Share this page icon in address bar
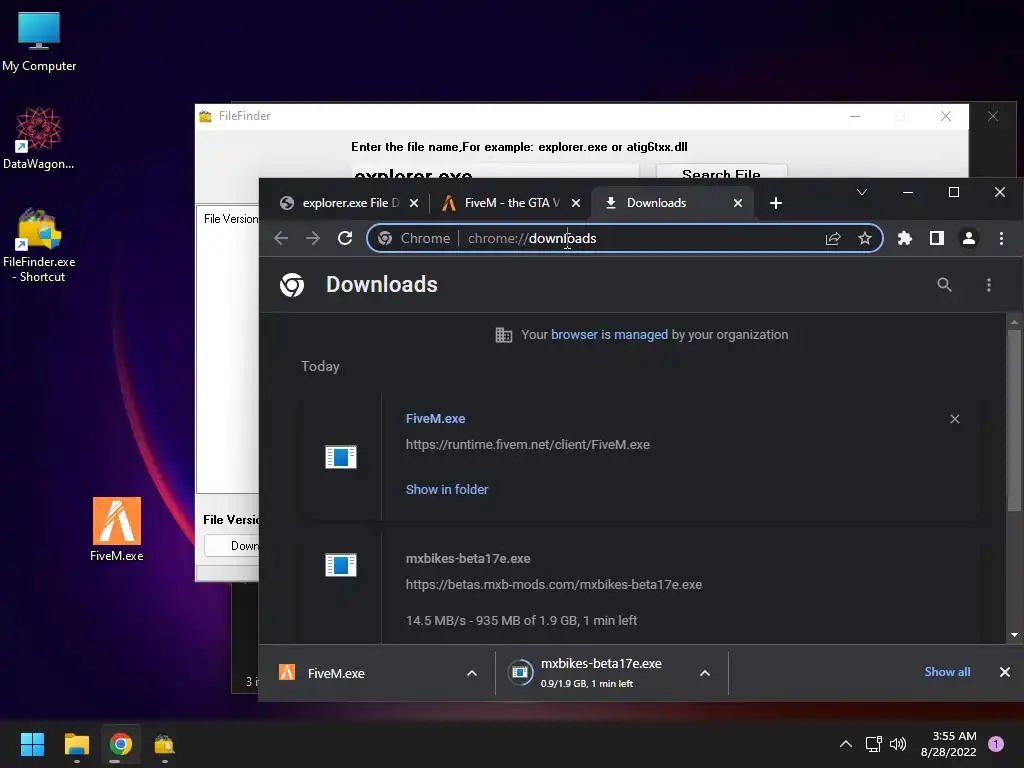This screenshot has width=1024, height=768. [x=833, y=238]
